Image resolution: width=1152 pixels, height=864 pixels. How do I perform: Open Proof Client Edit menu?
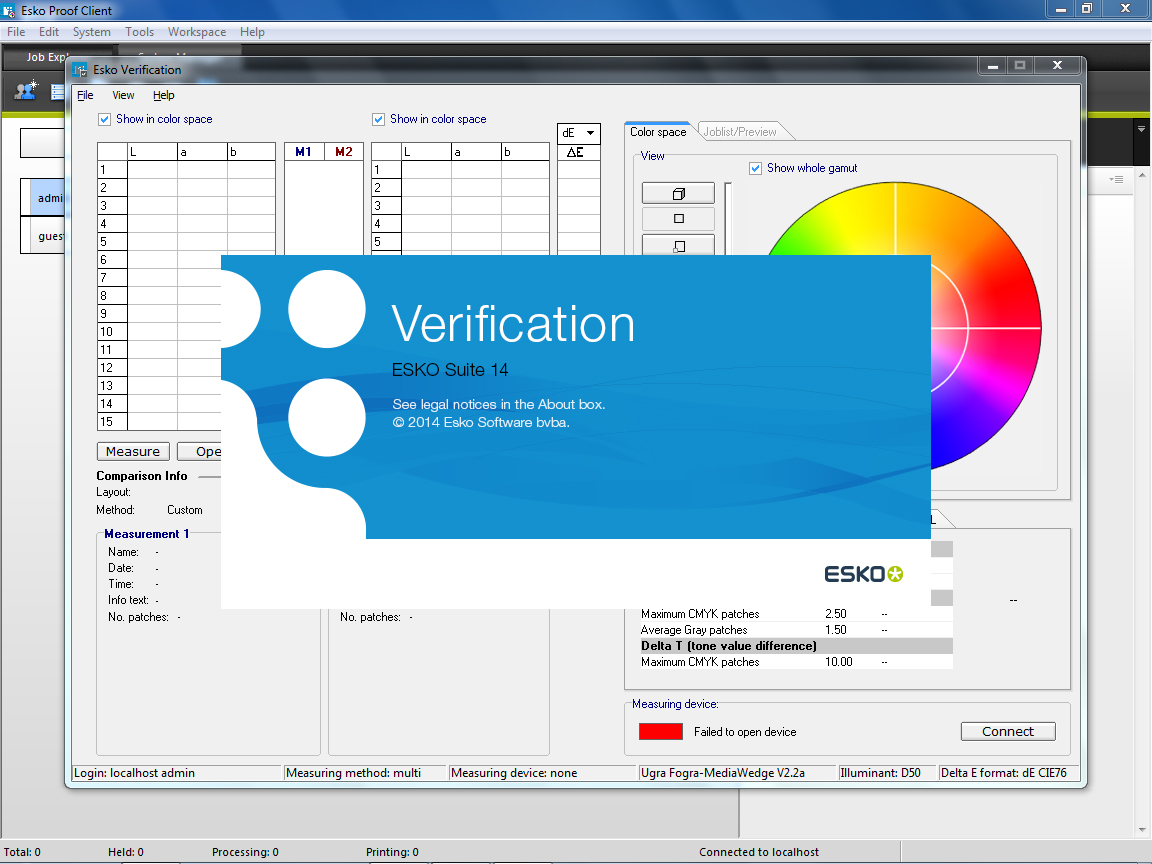coord(49,32)
